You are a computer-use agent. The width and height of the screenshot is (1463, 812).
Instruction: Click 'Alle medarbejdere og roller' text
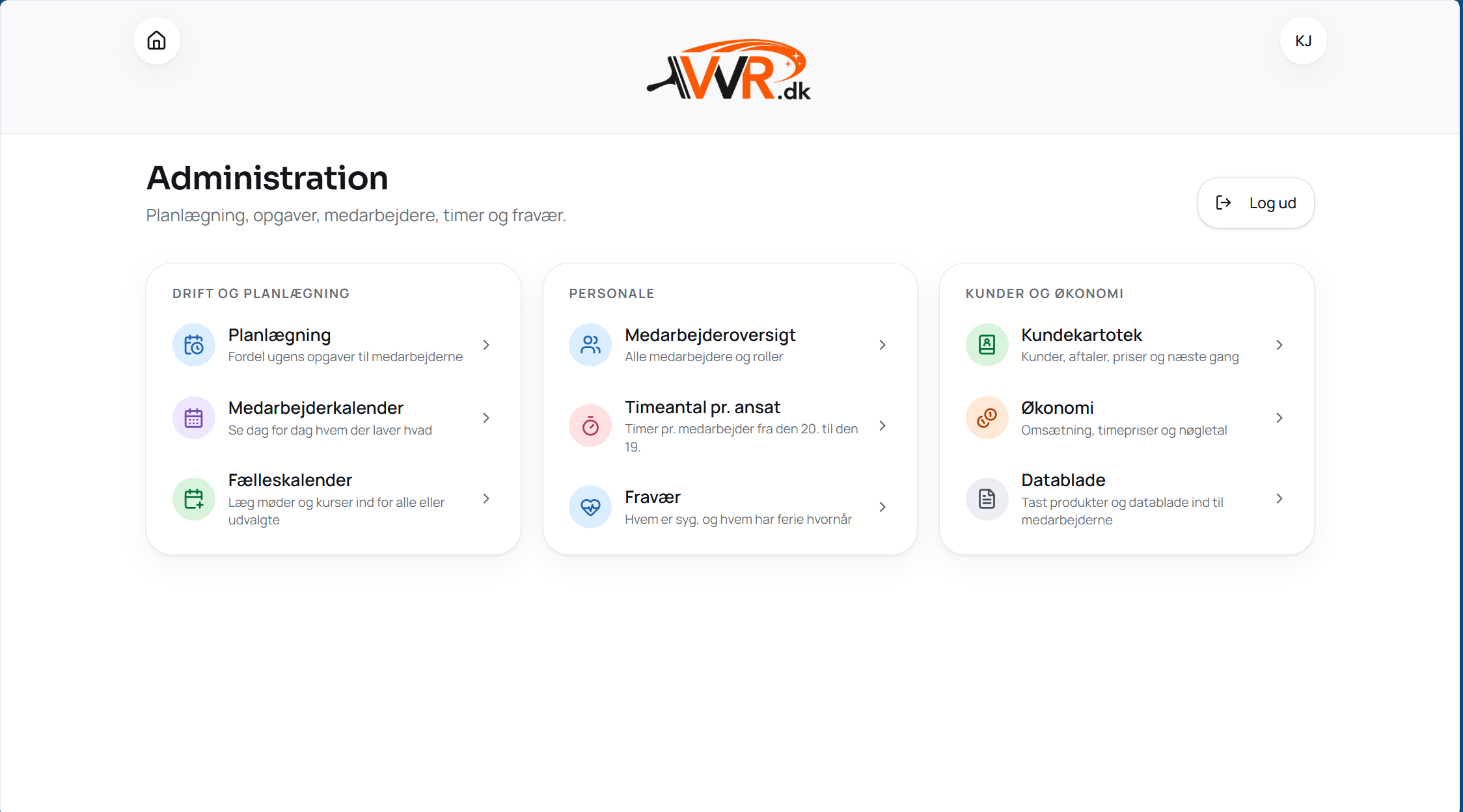coord(704,357)
